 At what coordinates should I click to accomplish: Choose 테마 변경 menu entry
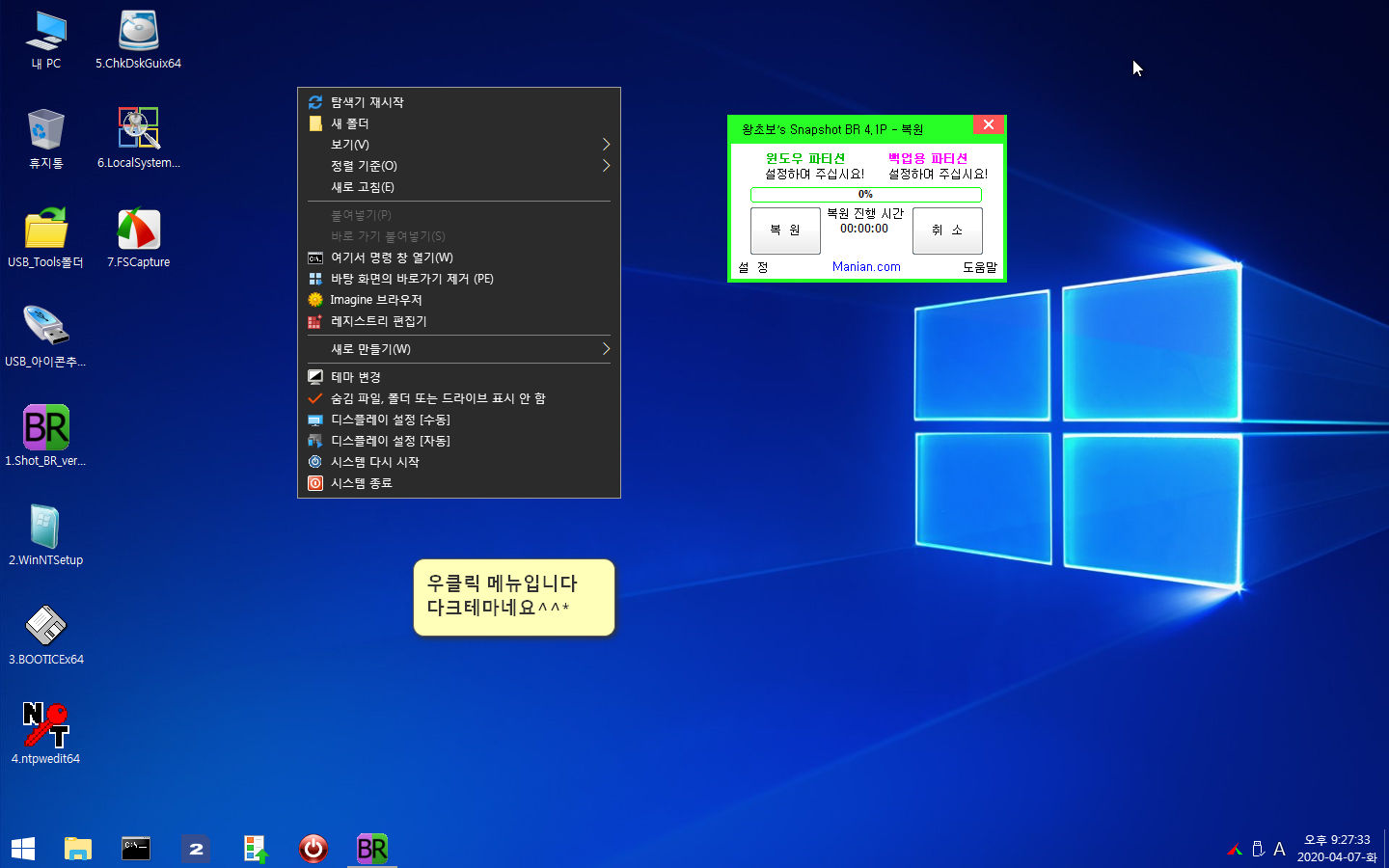point(459,377)
